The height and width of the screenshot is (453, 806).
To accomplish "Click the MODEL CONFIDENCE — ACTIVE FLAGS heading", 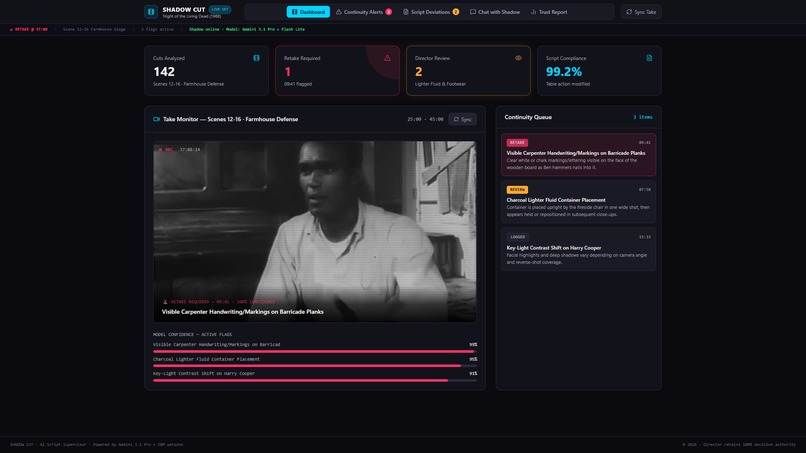I will pos(192,334).
